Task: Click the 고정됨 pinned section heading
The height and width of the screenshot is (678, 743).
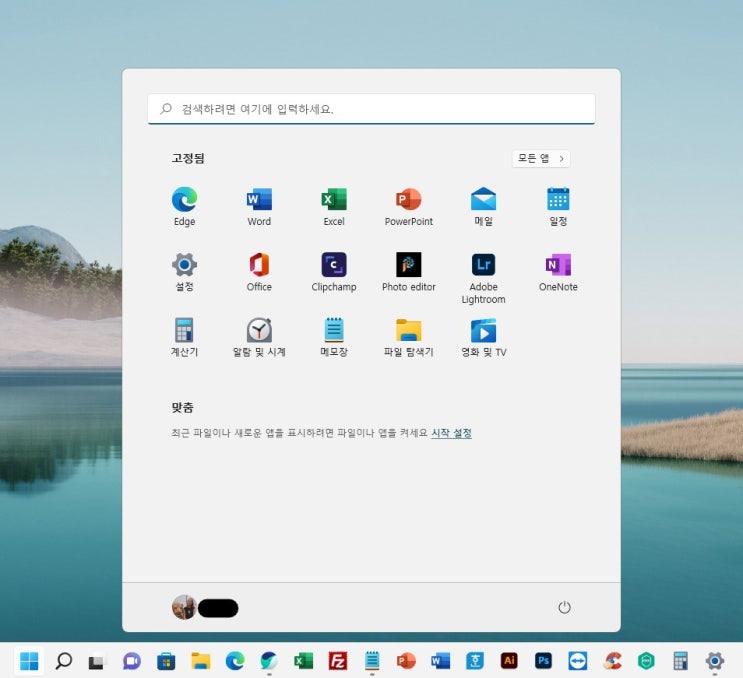Action: pos(188,158)
